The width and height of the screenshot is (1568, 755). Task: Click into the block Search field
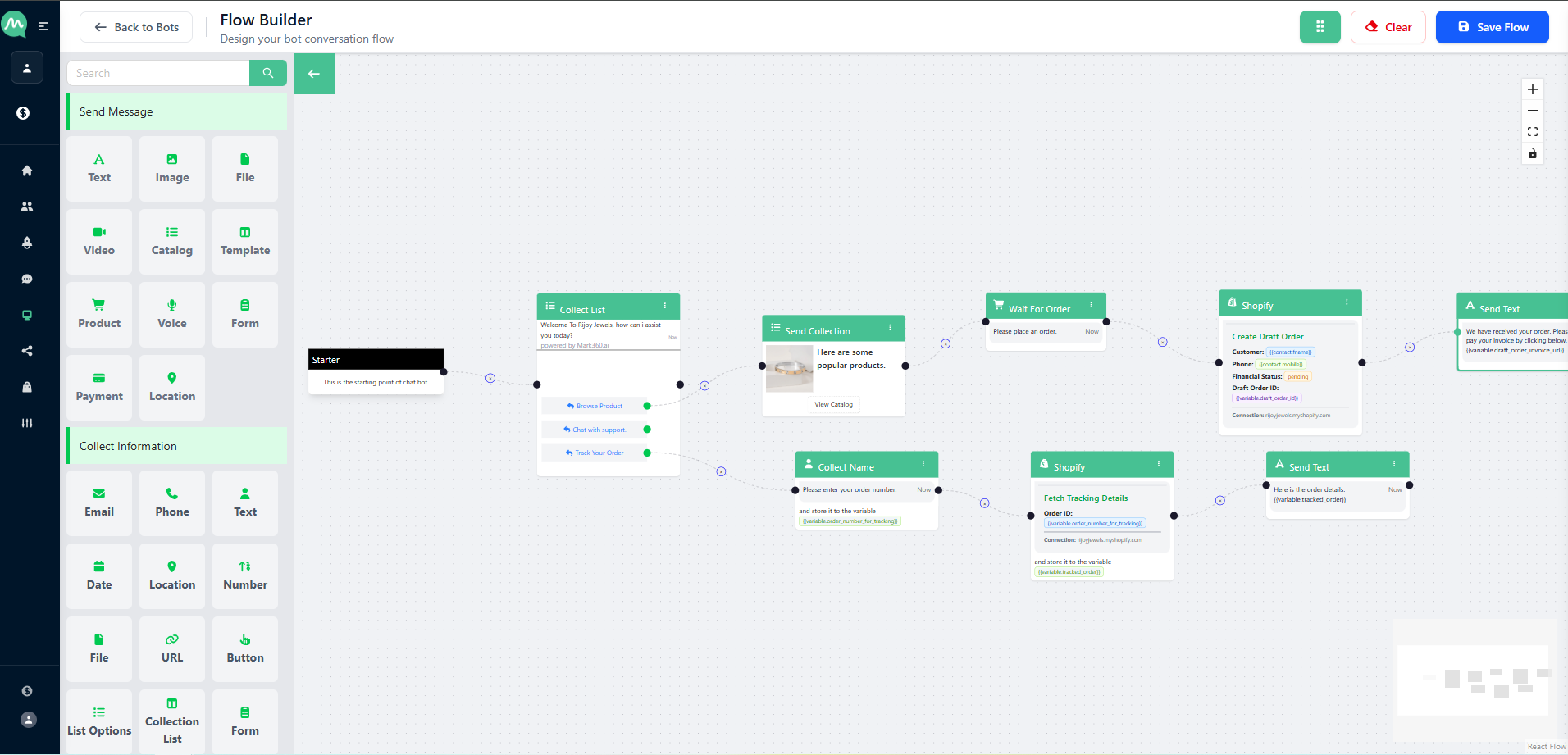(x=158, y=73)
